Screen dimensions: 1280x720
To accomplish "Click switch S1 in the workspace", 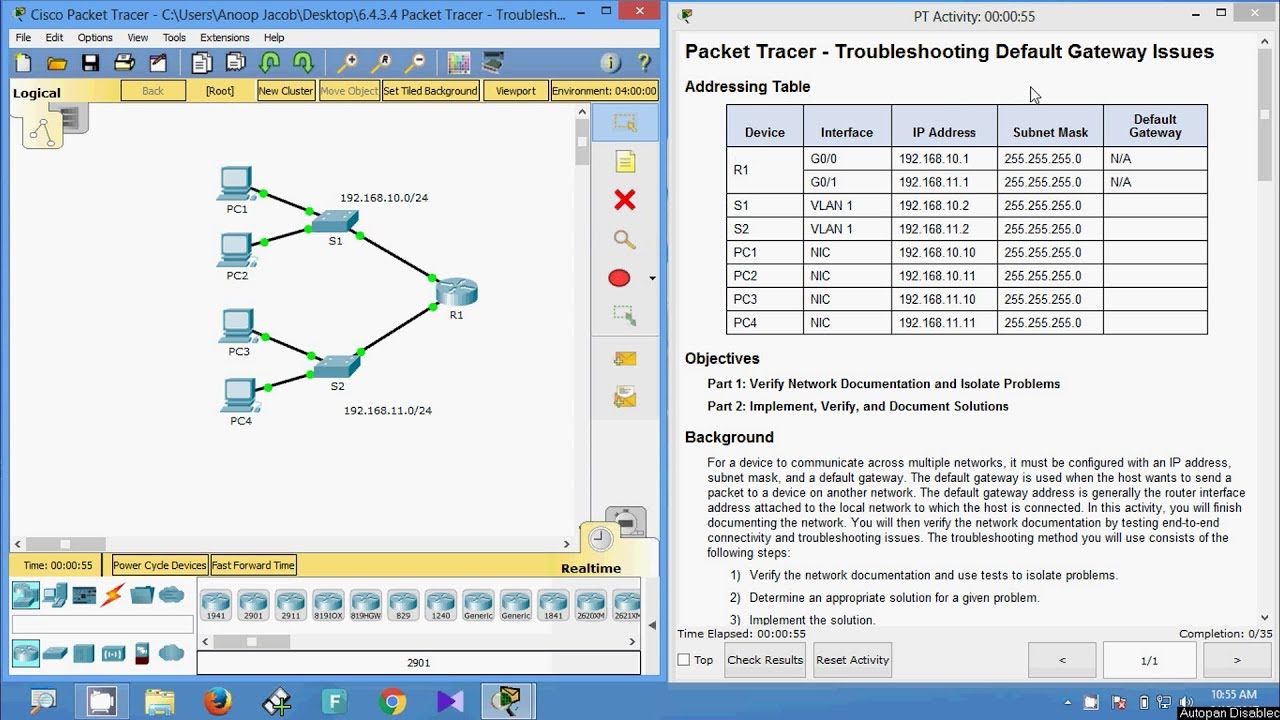I will (335, 221).
